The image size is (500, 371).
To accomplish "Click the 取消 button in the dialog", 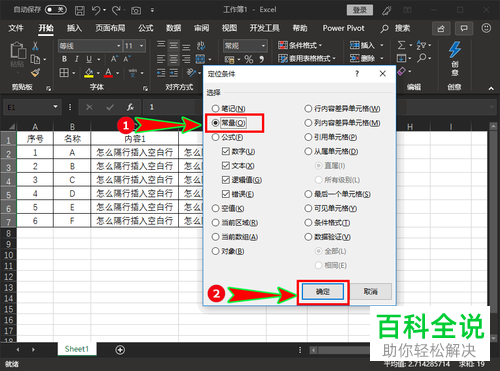I will (370, 292).
